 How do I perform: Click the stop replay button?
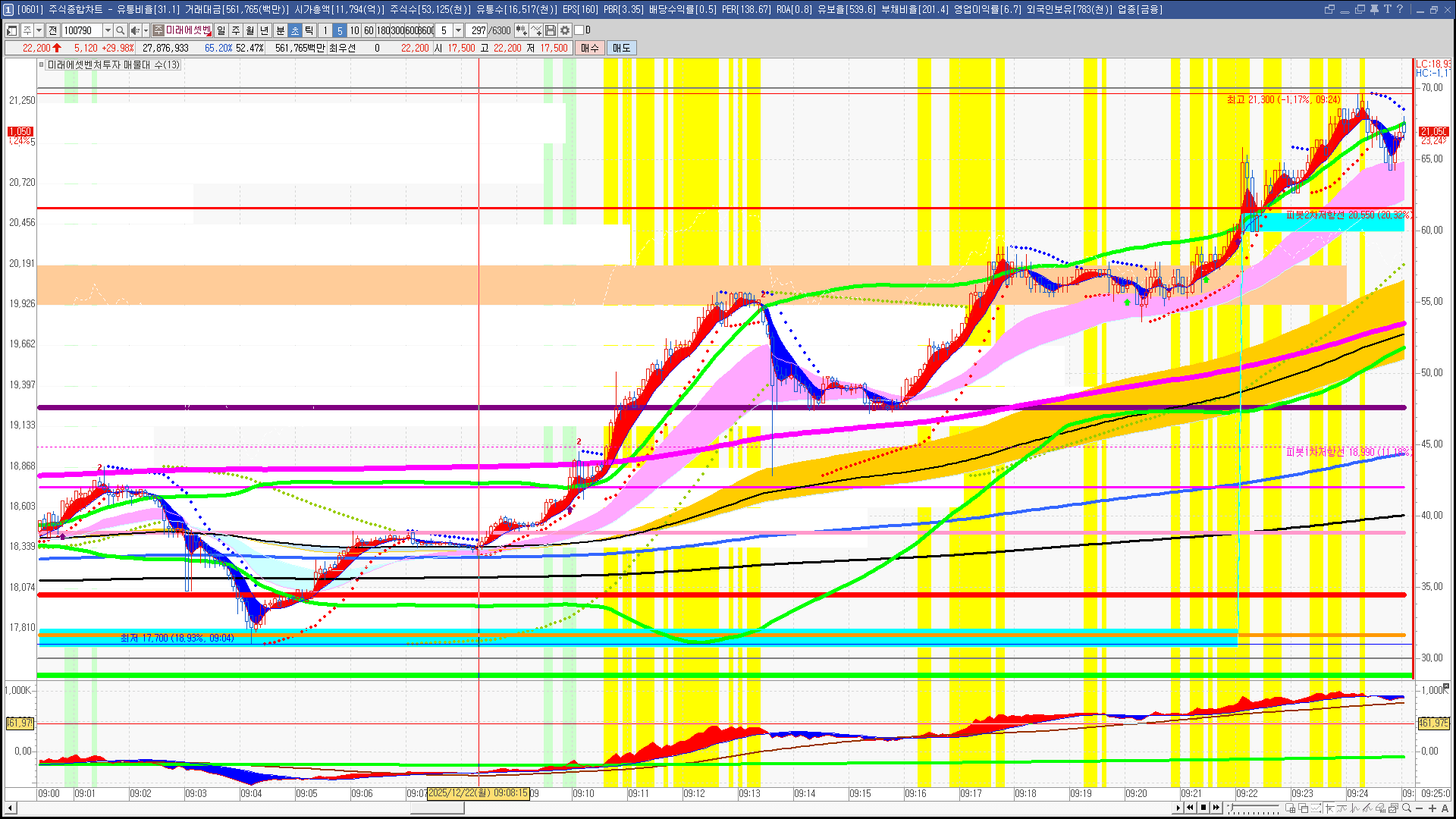tap(1203, 808)
